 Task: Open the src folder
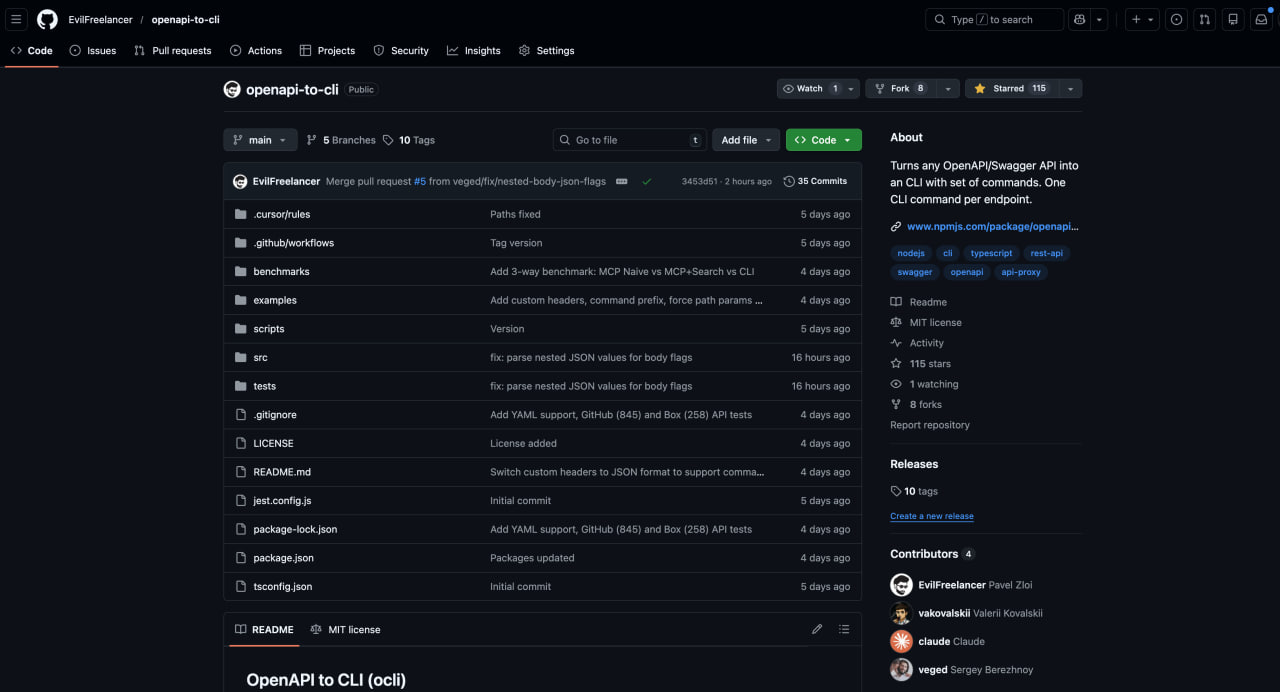(x=260, y=357)
